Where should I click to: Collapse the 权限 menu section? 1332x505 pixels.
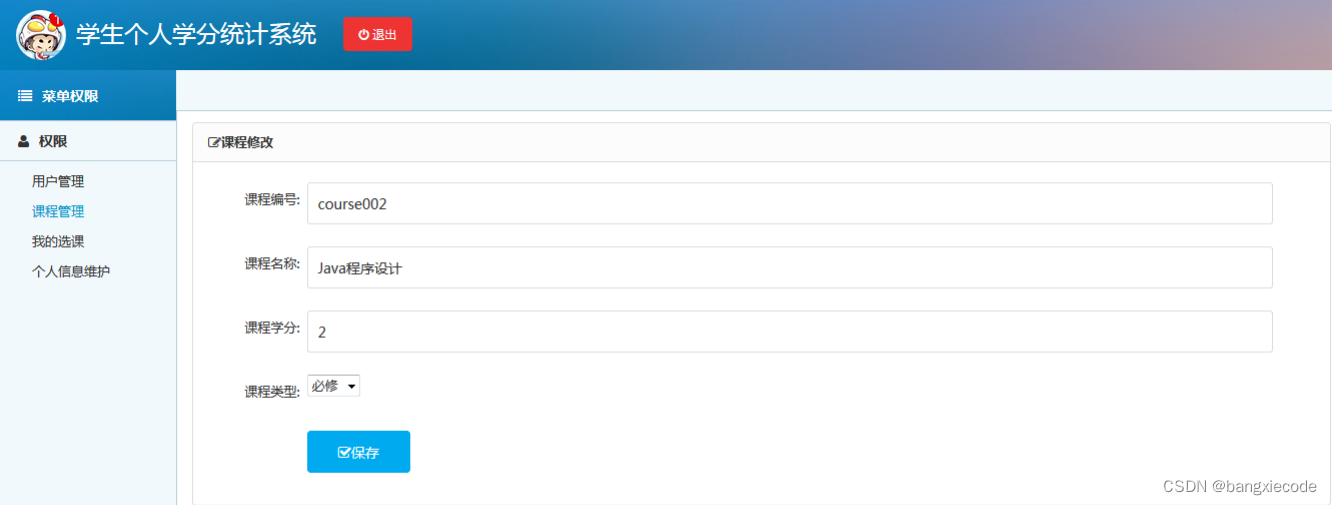point(88,142)
